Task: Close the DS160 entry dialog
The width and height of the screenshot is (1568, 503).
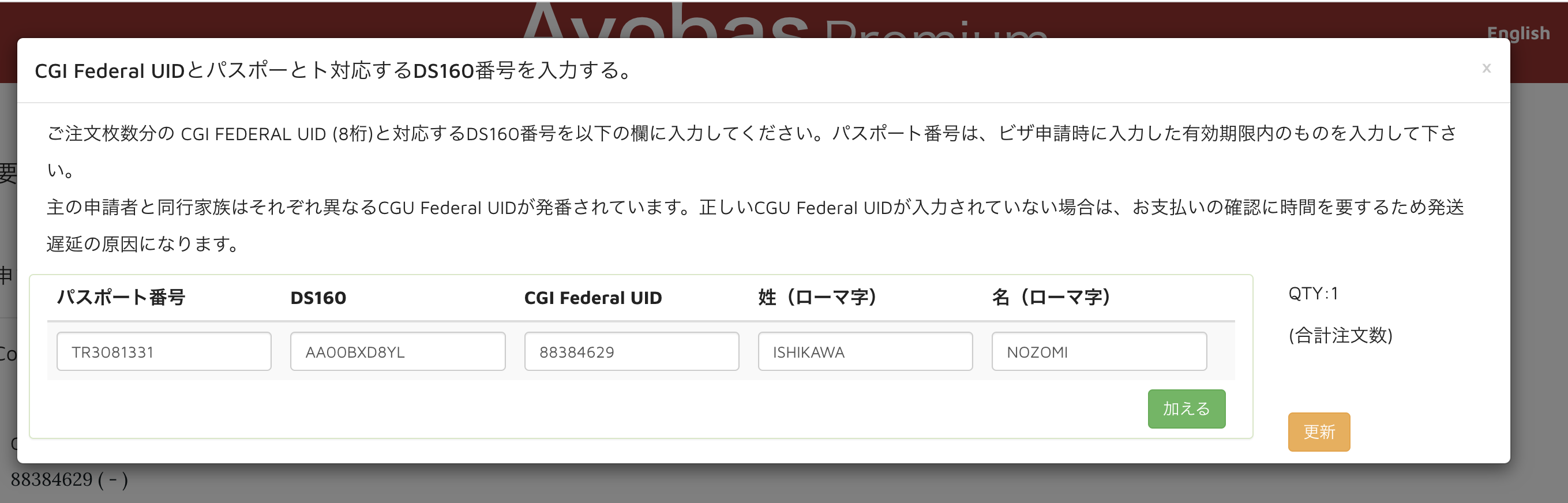Action: click(1486, 68)
